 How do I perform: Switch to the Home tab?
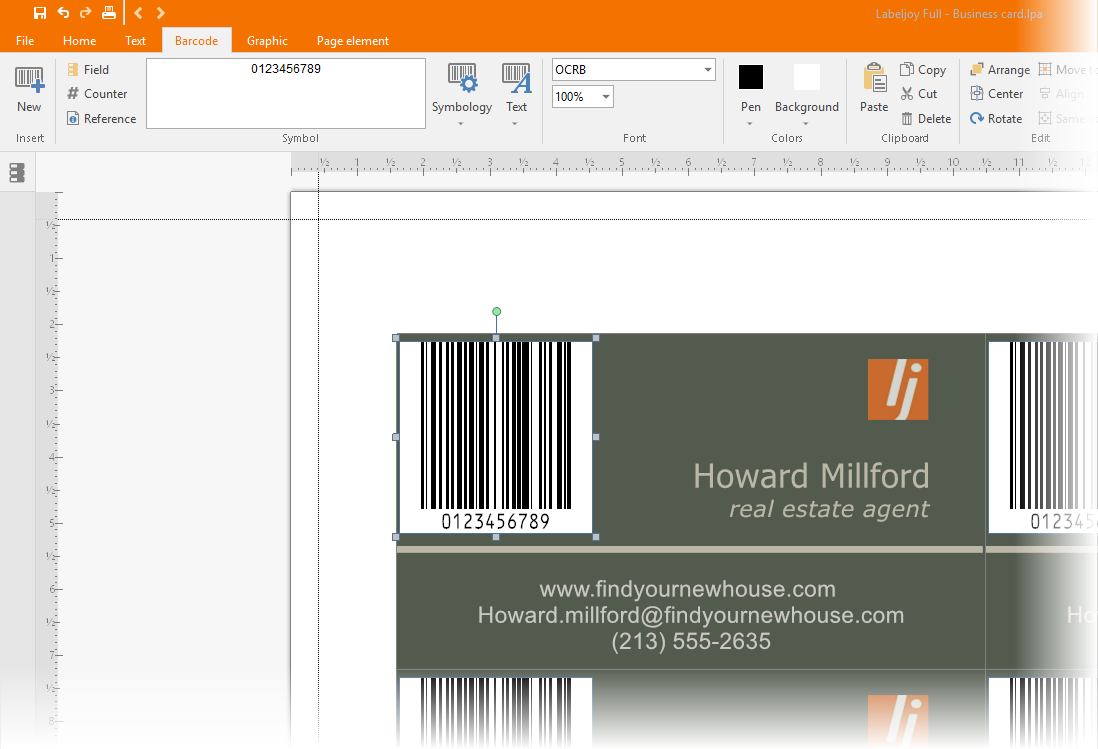pos(79,41)
